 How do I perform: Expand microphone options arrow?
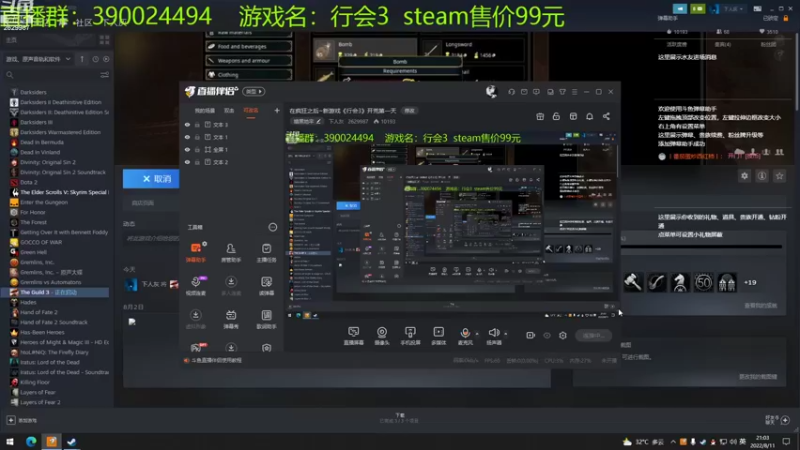tap(477, 334)
